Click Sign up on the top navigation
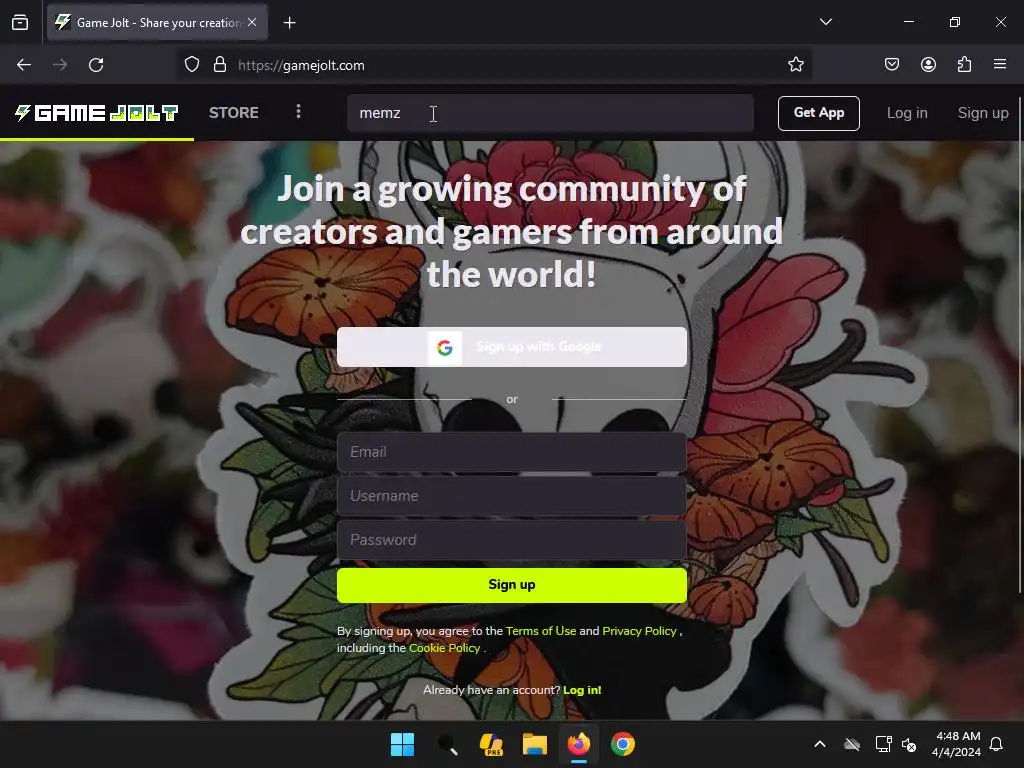Viewport: 1024px width, 768px height. [983, 113]
